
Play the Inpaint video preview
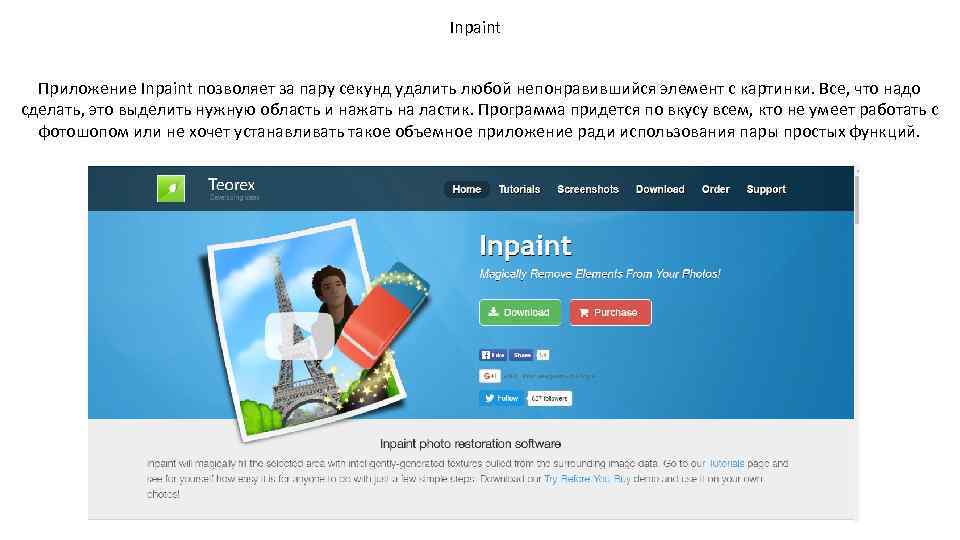click(x=299, y=336)
